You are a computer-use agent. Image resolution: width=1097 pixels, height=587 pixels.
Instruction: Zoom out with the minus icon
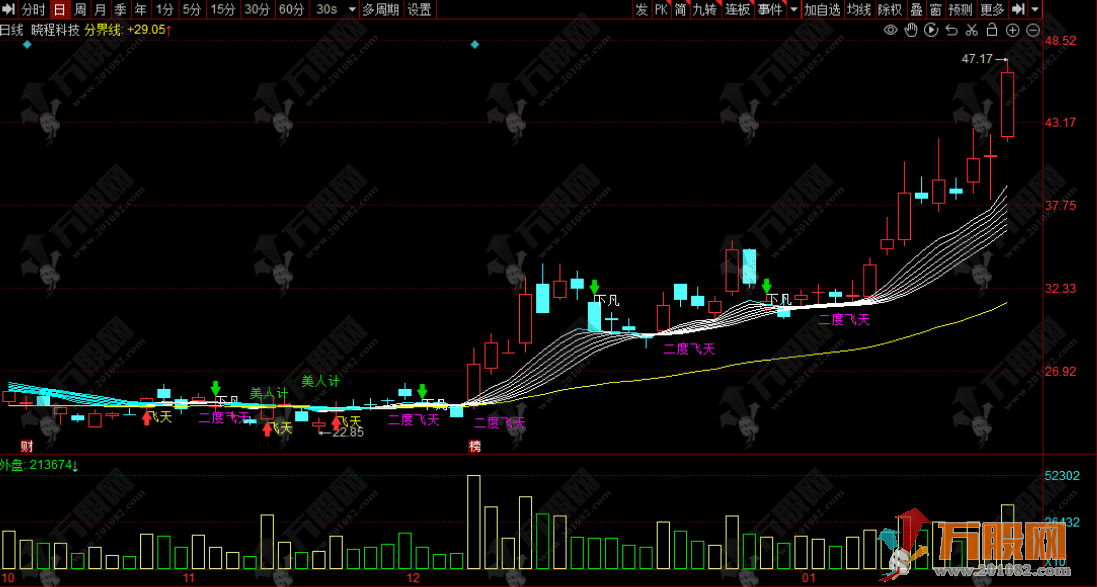1032,30
